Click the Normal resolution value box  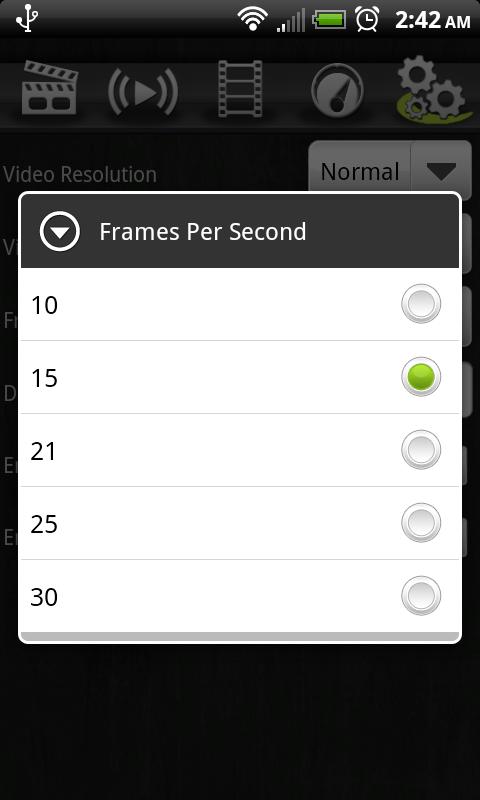(x=360, y=171)
